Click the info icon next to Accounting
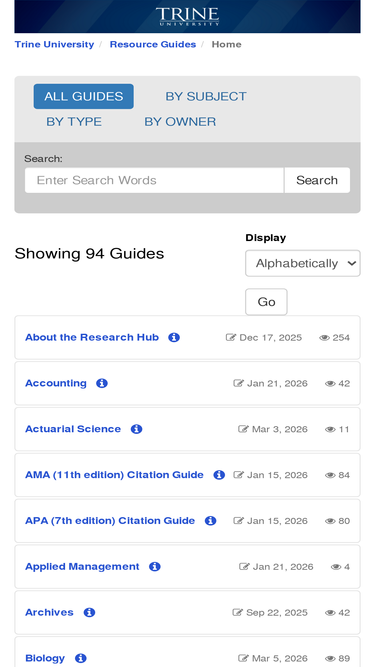The height and width of the screenshot is (667, 375). coord(102,383)
